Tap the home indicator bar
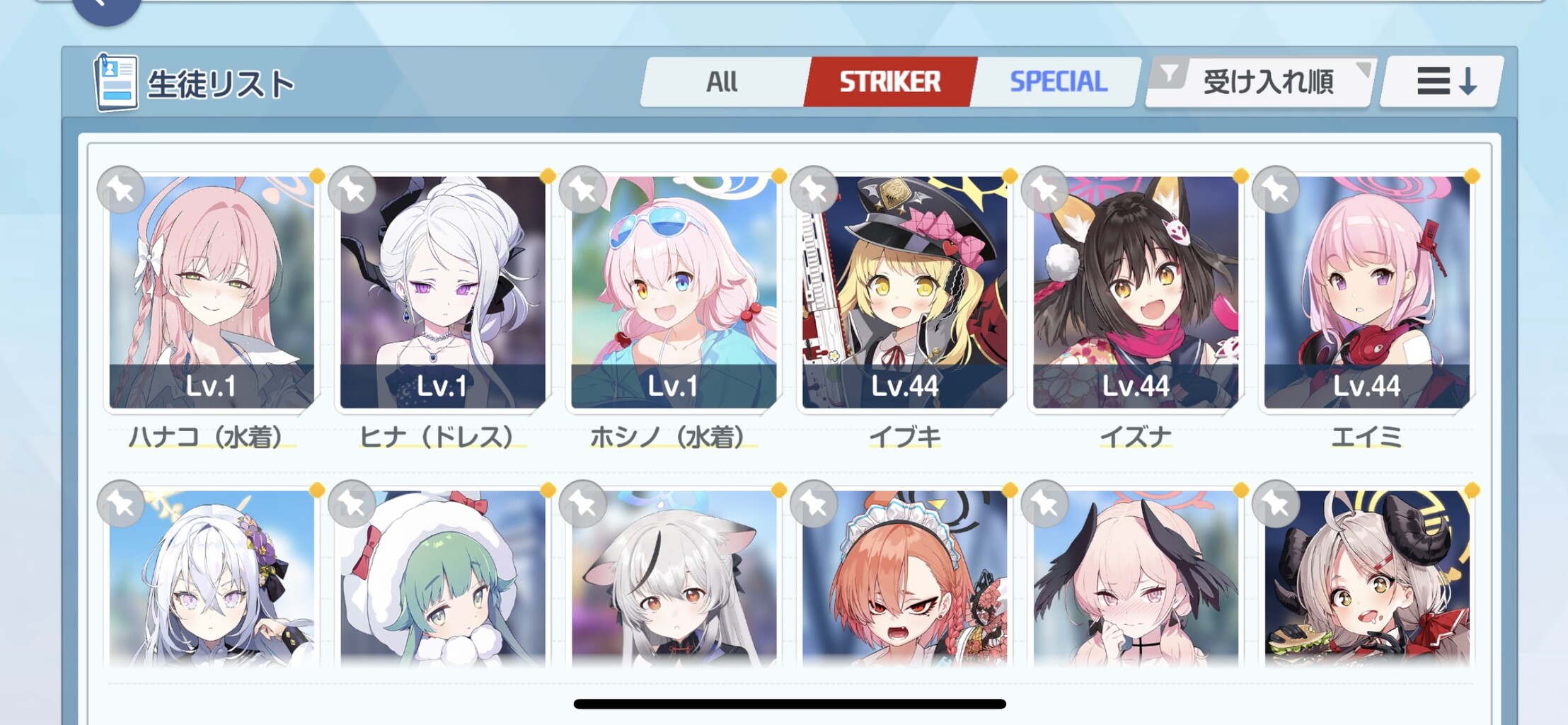 pos(790,704)
